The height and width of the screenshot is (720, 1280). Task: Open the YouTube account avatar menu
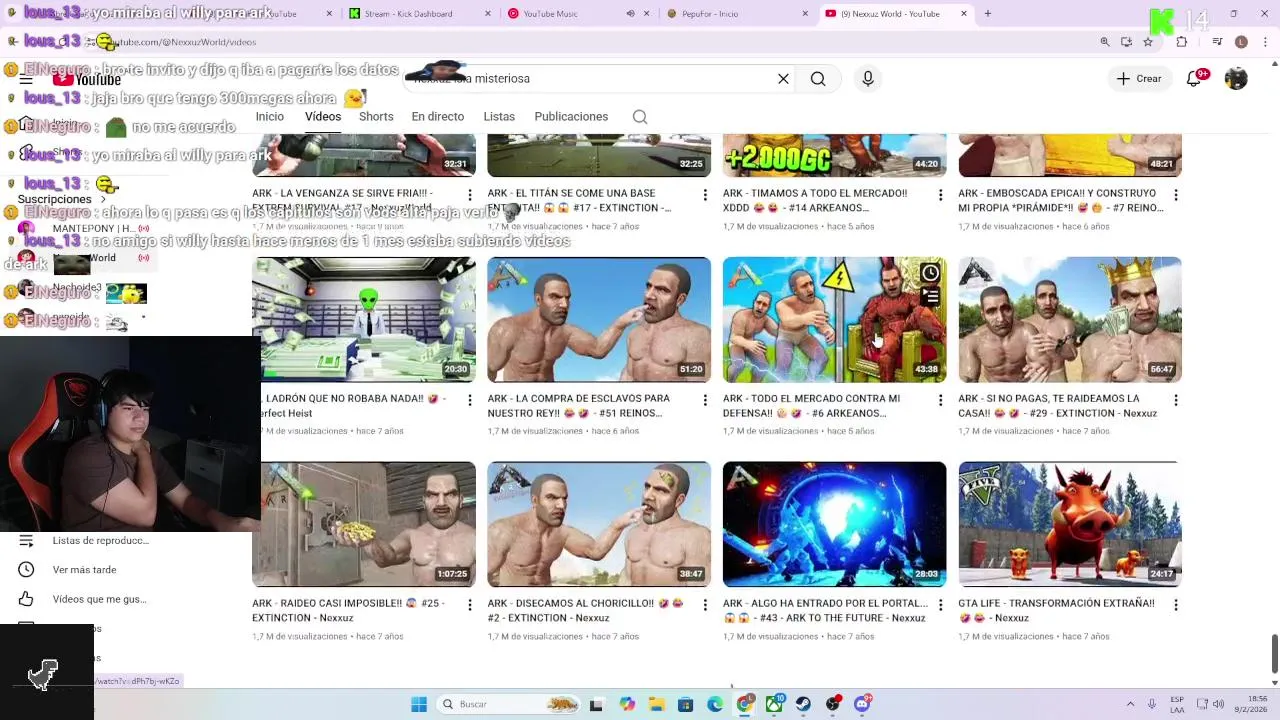(x=1236, y=79)
